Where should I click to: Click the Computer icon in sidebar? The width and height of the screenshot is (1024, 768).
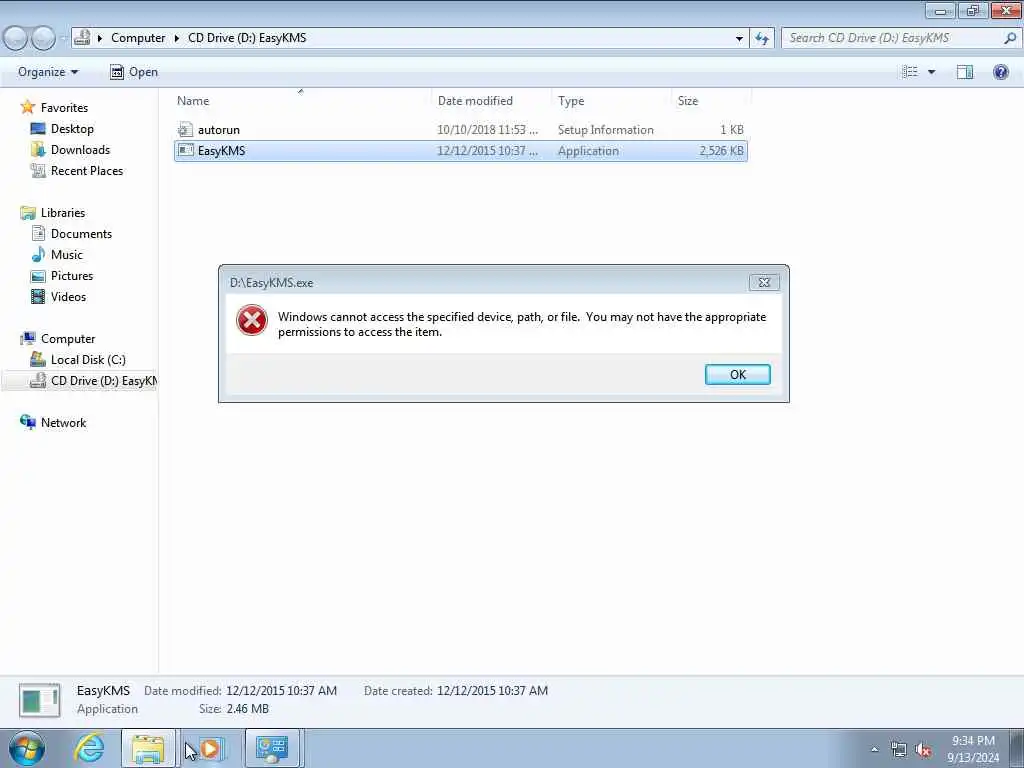27,338
